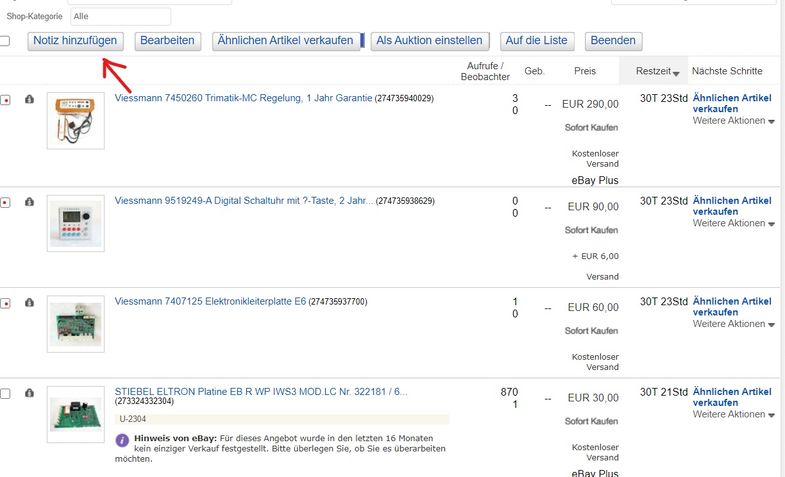Click the Shop-Kategorie input field
The image size is (785, 477).
pyautogui.click(x=120, y=16)
